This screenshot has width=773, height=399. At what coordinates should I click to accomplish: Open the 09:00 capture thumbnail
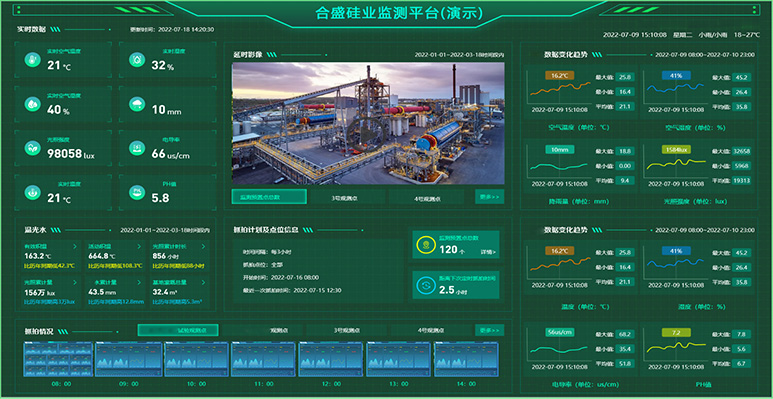click(128, 359)
